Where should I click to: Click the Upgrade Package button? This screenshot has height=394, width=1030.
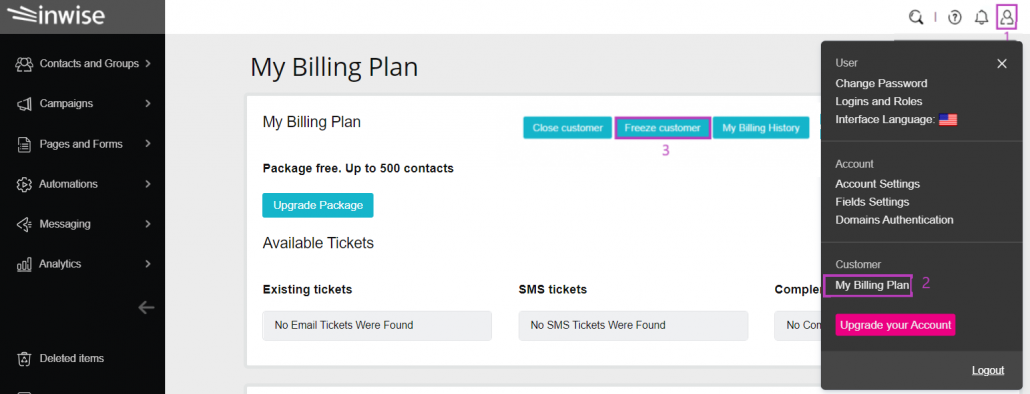coord(318,205)
